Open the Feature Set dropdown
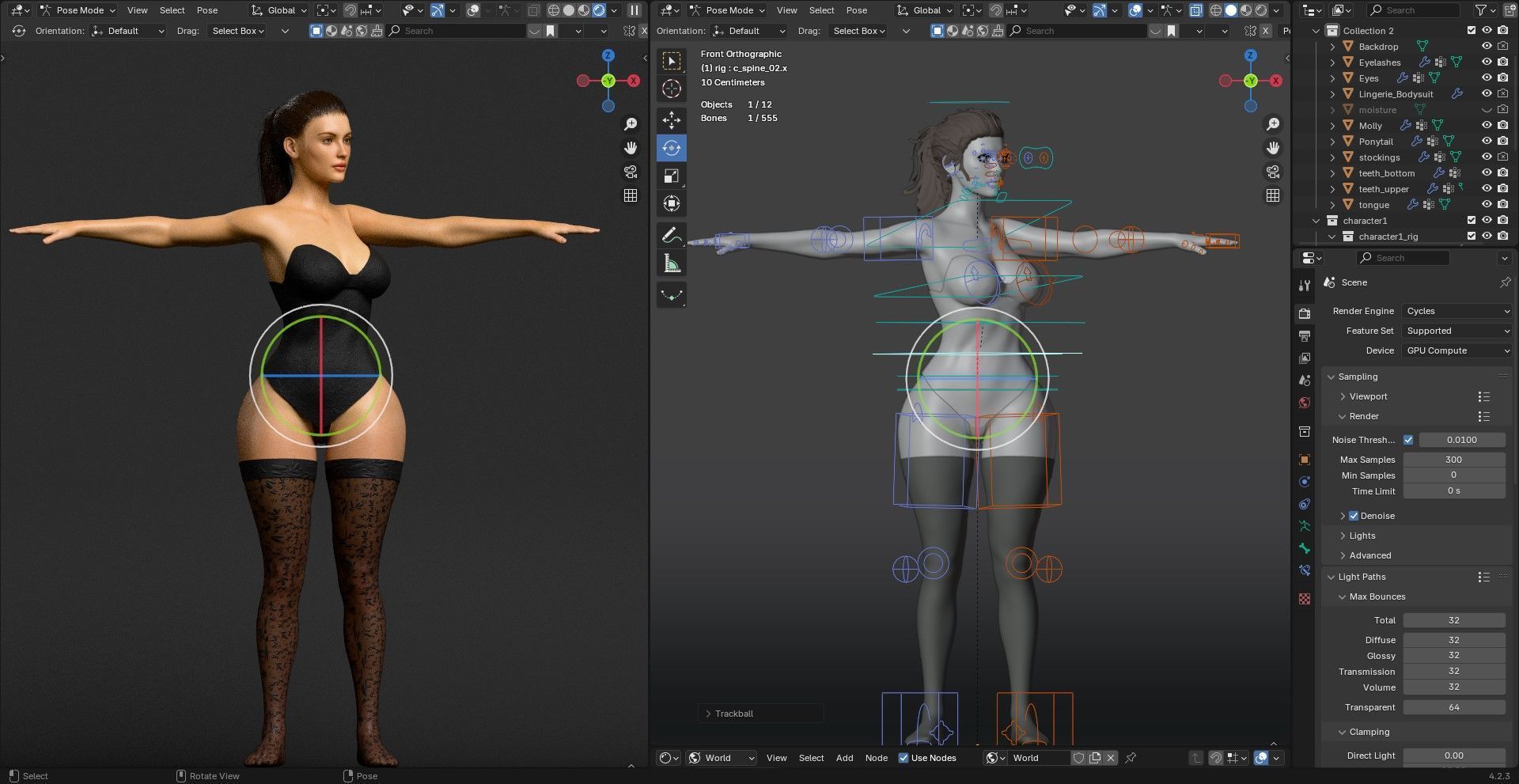The image size is (1519, 784). 1456,331
